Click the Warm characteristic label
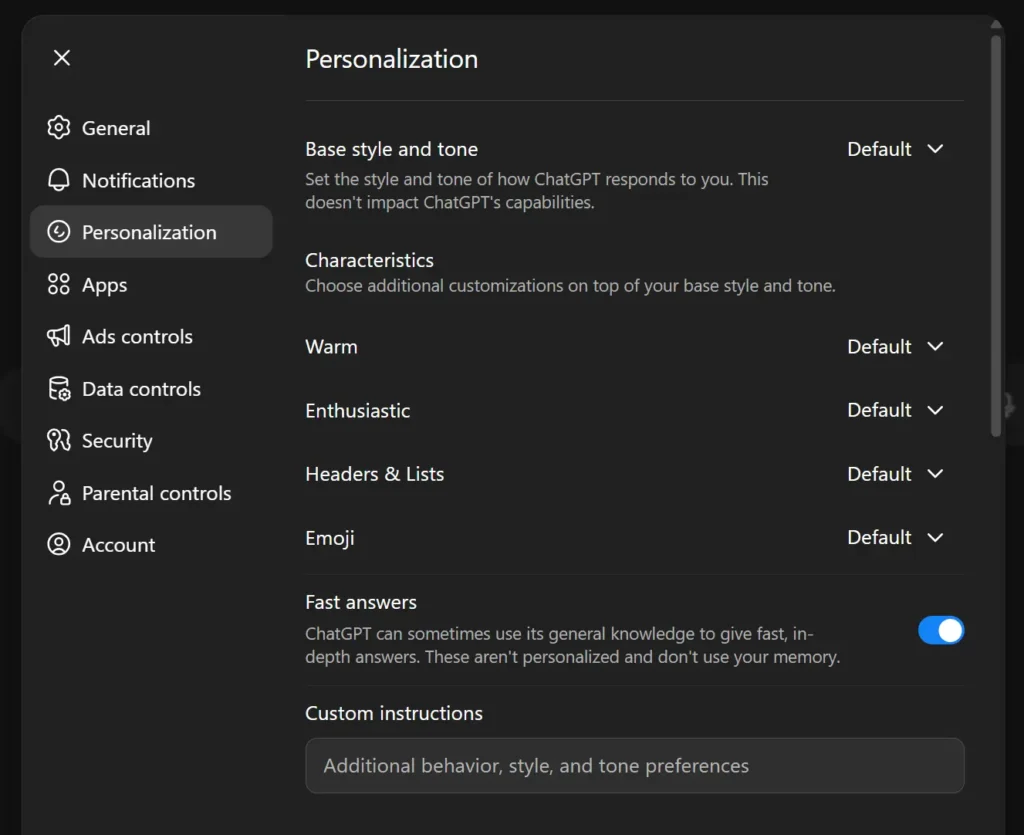 coord(332,346)
